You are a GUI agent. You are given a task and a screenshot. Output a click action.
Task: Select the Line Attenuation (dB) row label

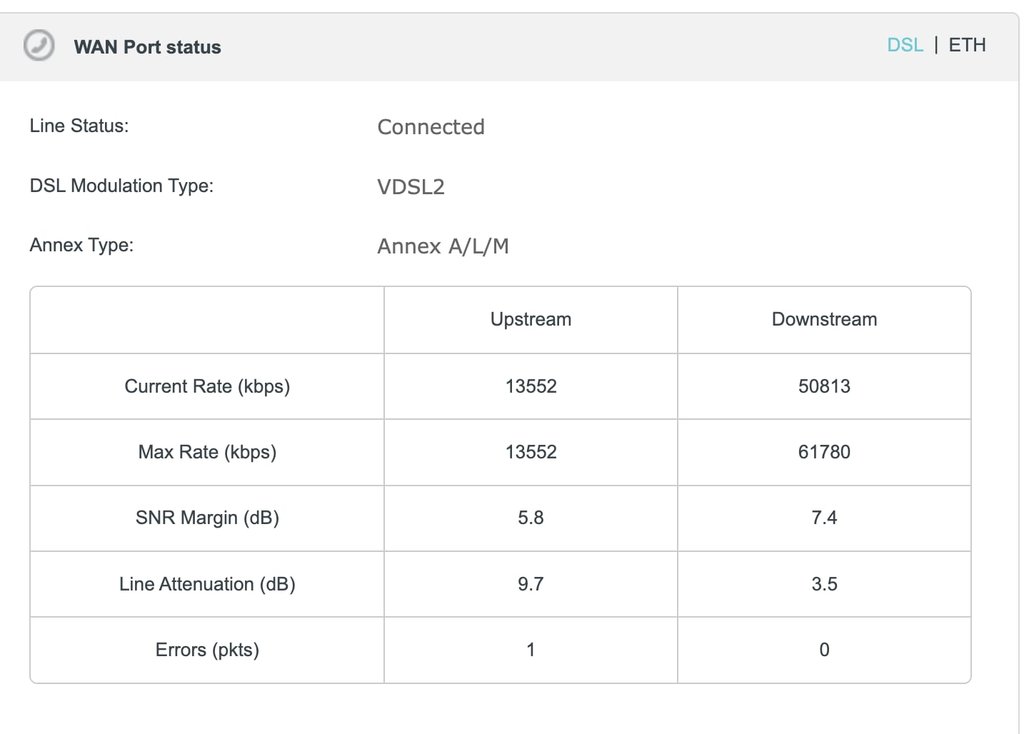pos(207,584)
